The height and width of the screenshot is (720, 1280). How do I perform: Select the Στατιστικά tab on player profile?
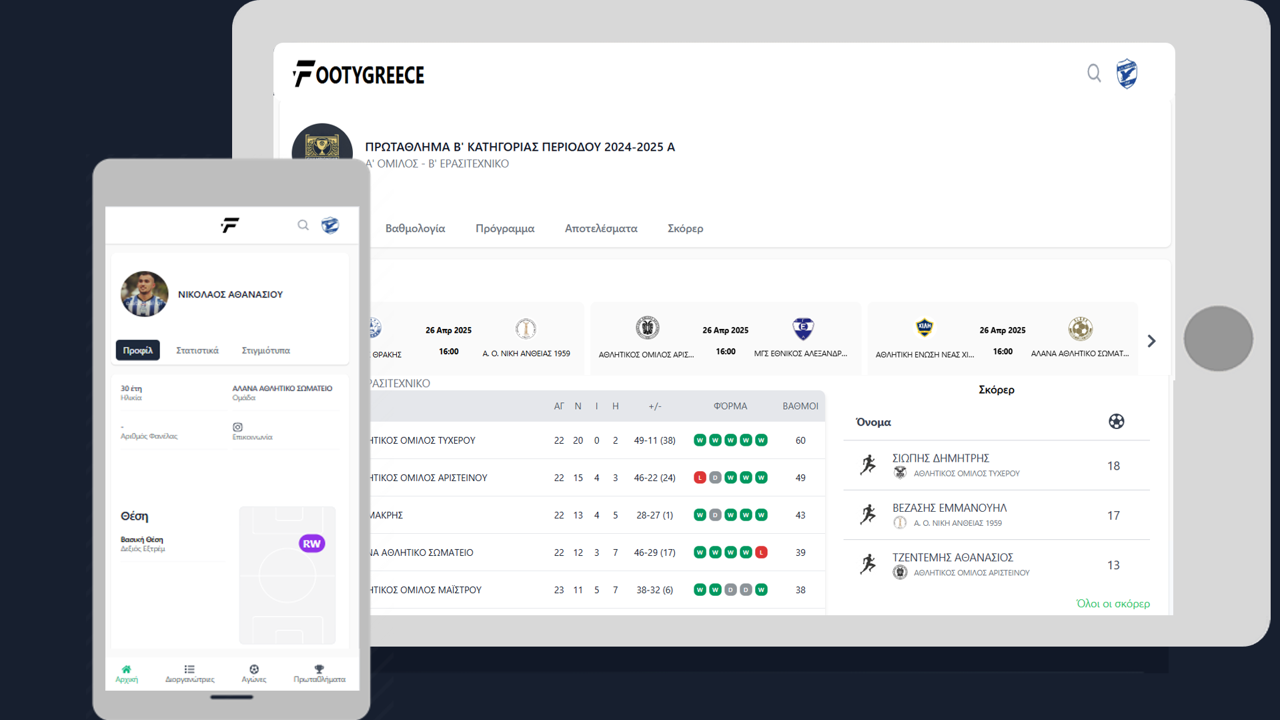197,351
